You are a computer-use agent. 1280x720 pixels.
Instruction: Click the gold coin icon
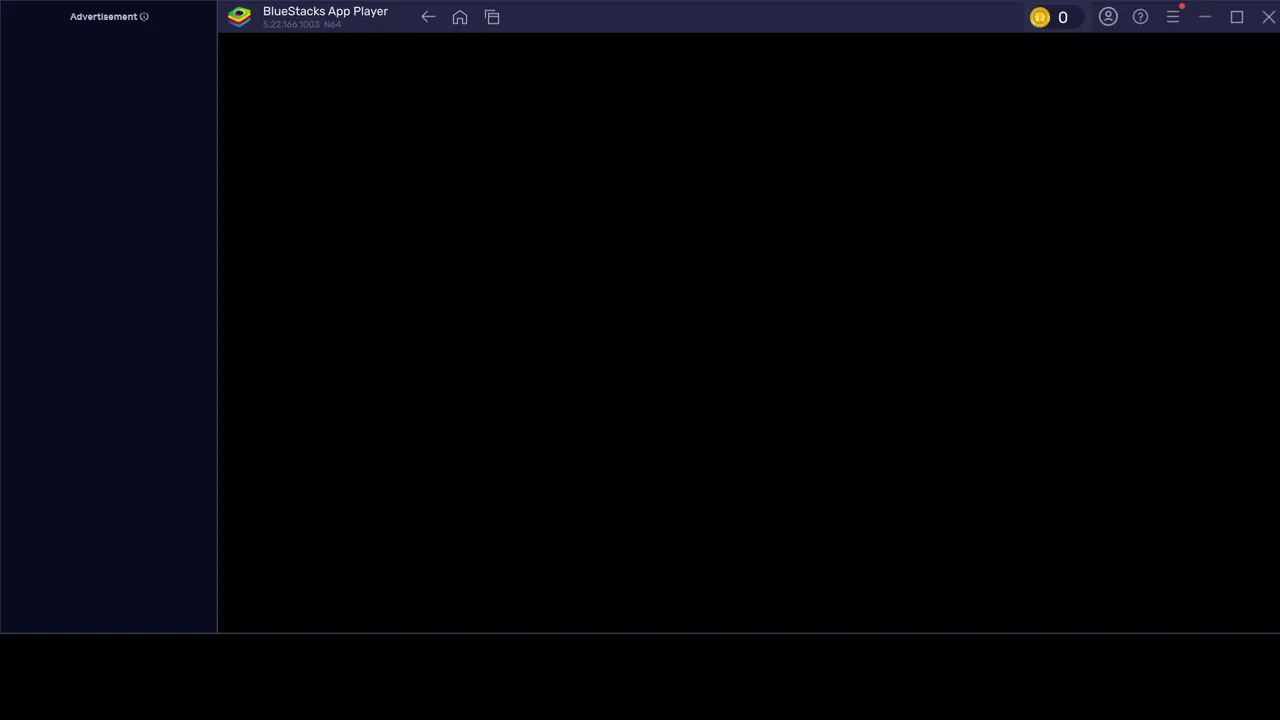1040,17
